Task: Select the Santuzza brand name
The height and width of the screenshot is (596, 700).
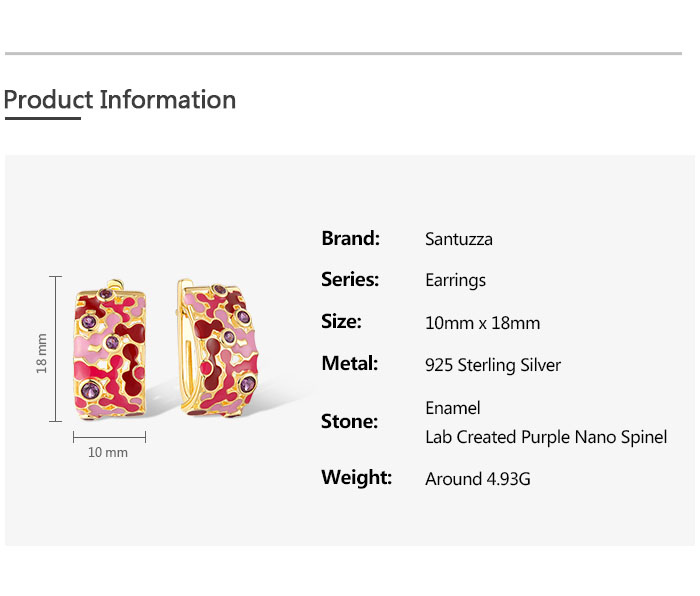Action: 459,239
